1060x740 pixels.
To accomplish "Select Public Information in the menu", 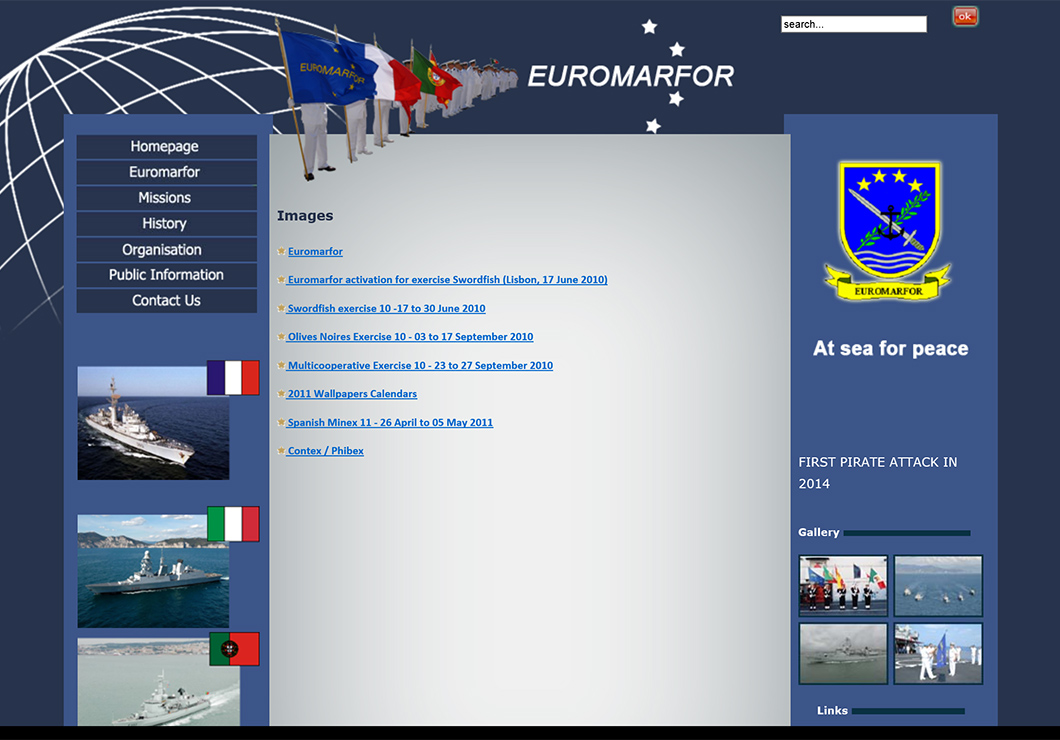I will (166, 275).
